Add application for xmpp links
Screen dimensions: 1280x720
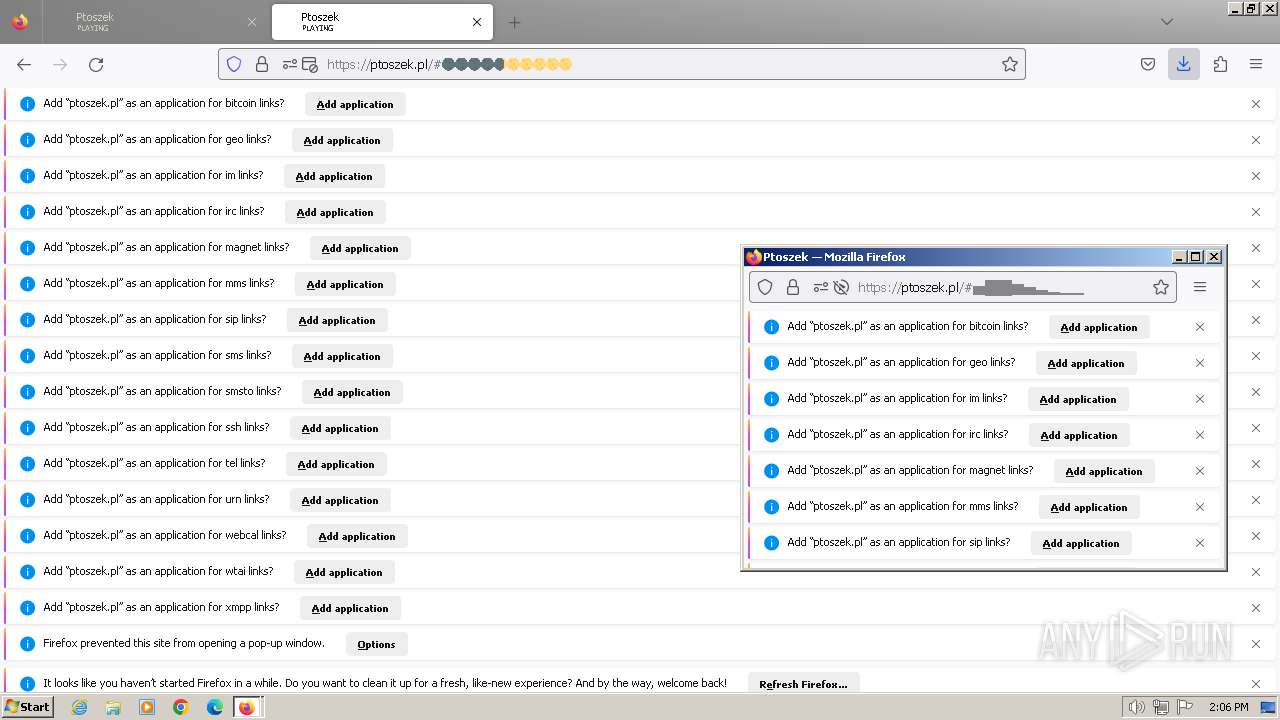(350, 608)
